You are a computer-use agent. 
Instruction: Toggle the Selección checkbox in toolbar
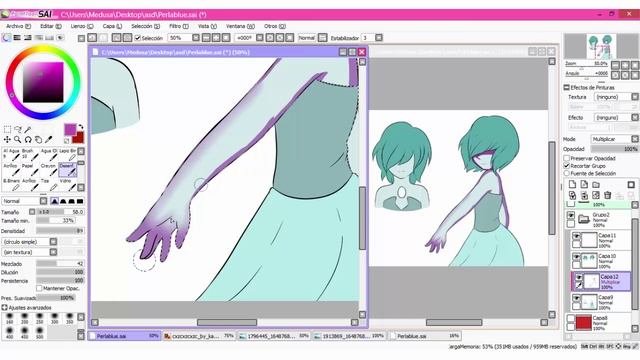[138, 38]
